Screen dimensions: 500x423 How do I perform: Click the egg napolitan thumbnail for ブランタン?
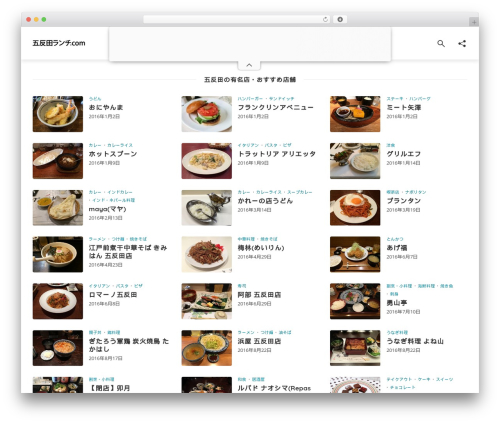[355, 208]
